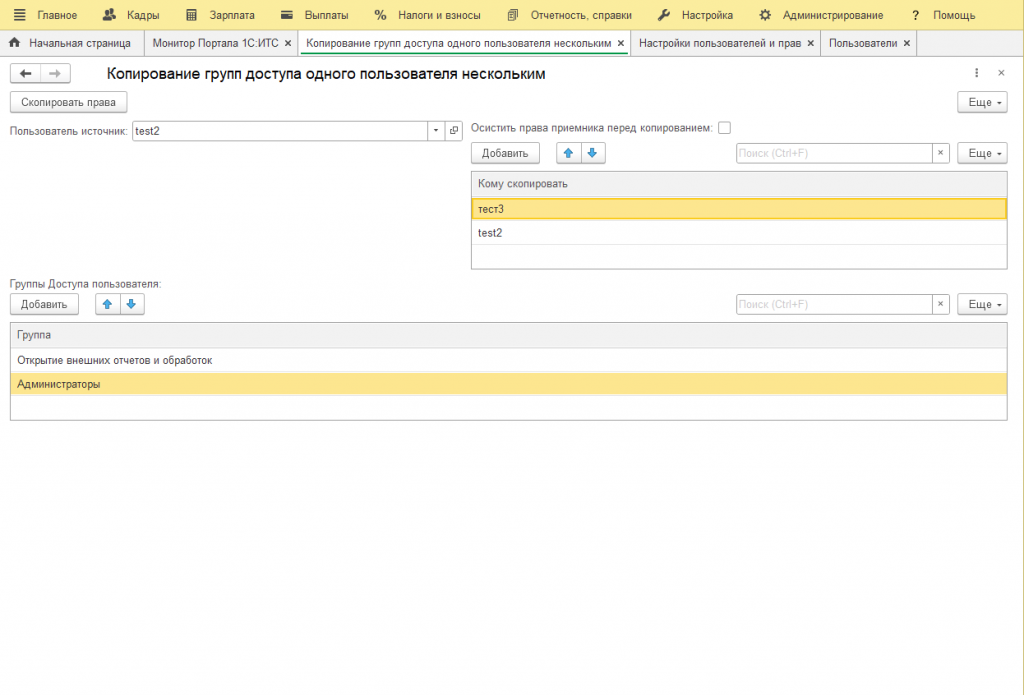Click the Настройка wrench icon
Image resolution: width=1024 pixels, height=695 pixels.
tap(664, 14)
